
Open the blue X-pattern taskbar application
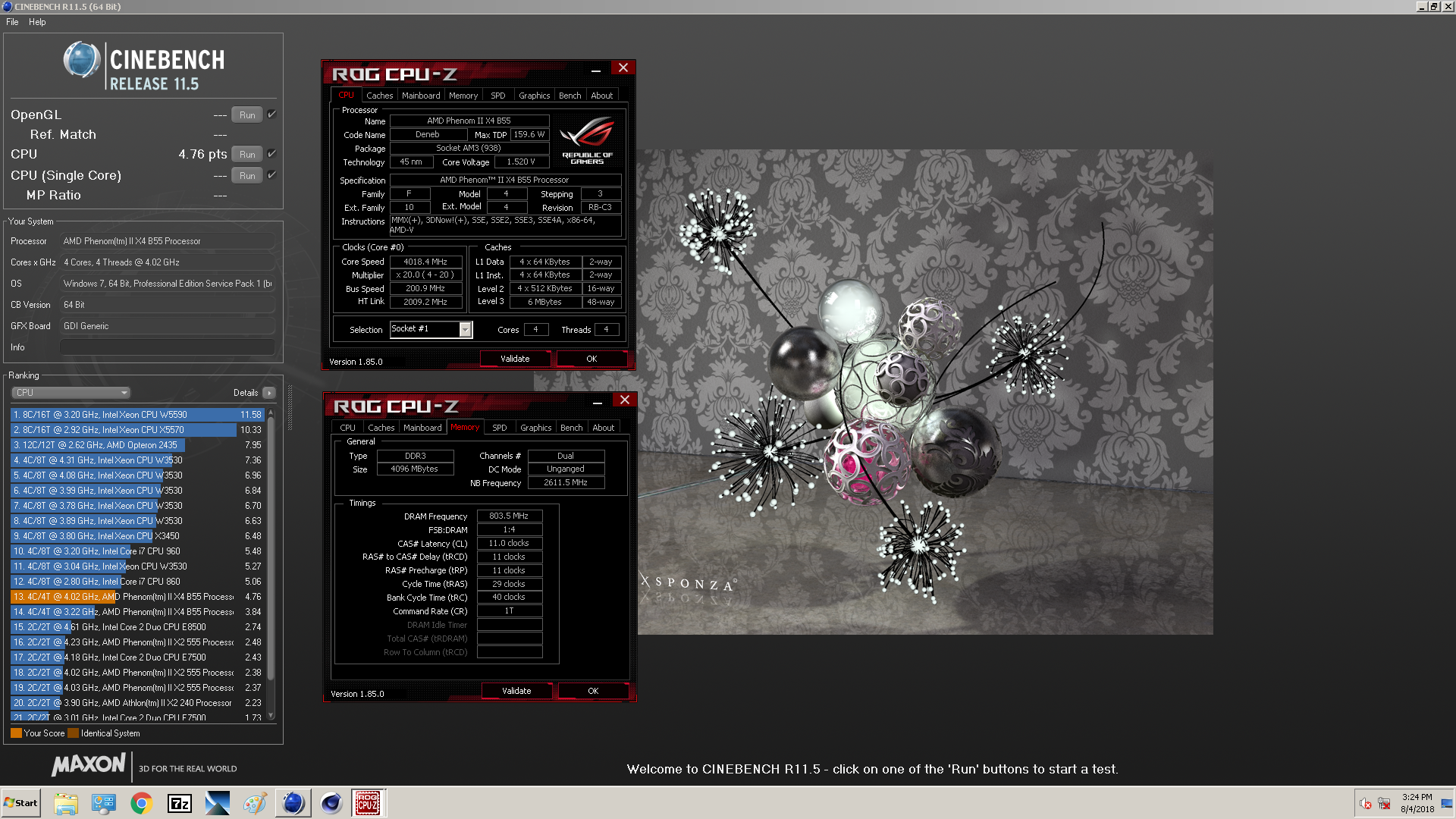[x=218, y=803]
